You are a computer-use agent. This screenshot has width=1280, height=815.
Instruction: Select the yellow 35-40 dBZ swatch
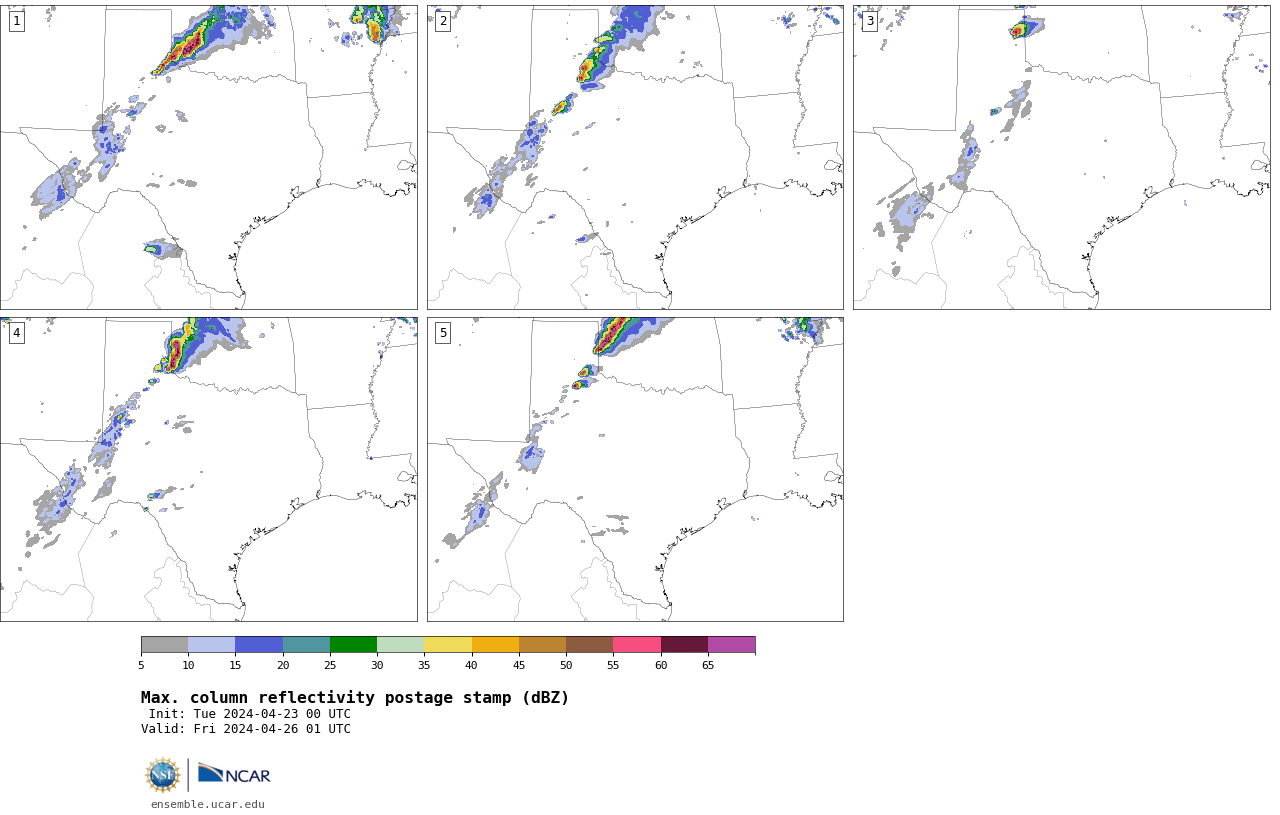448,645
